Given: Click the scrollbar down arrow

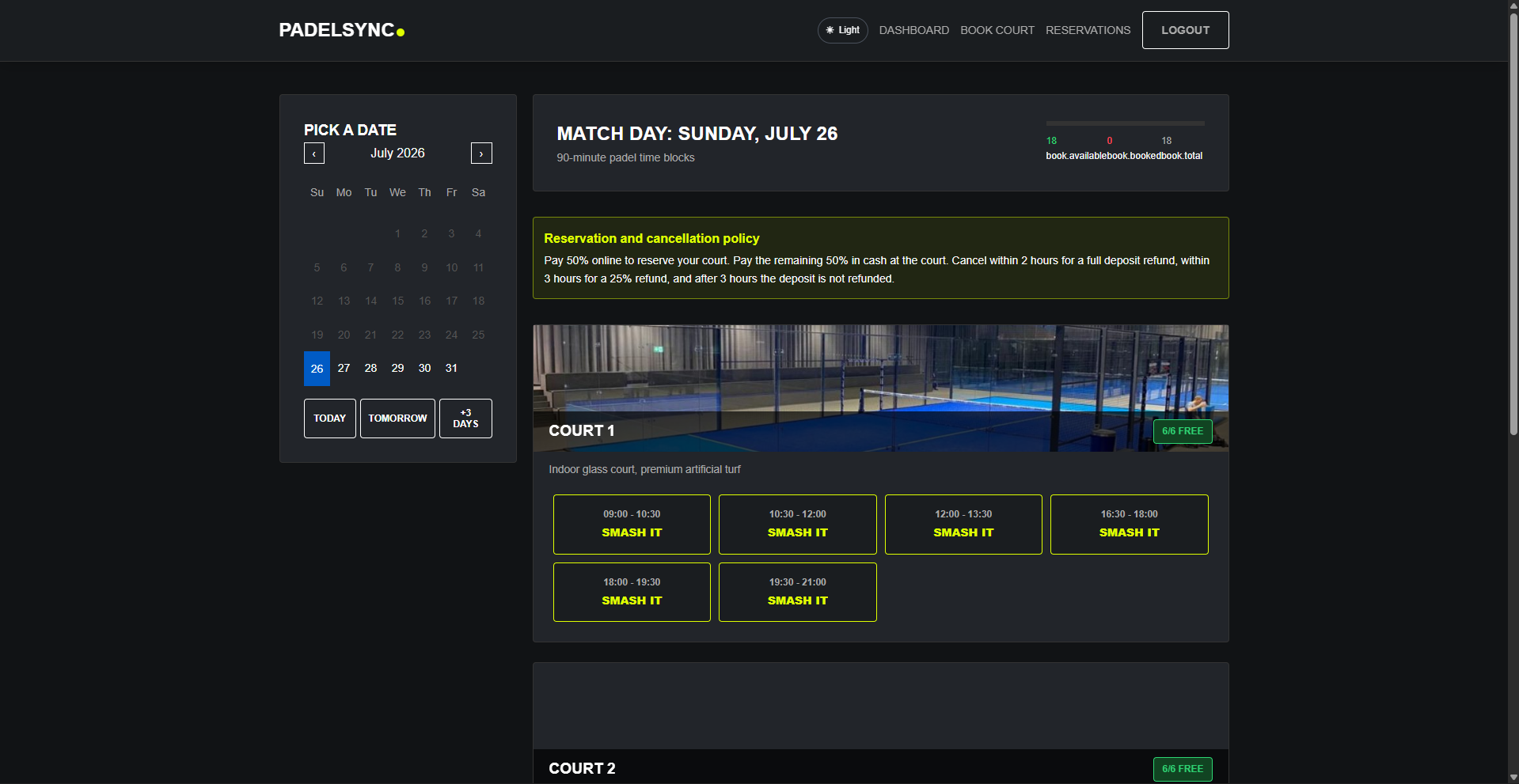Looking at the screenshot, I should coord(1513,778).
